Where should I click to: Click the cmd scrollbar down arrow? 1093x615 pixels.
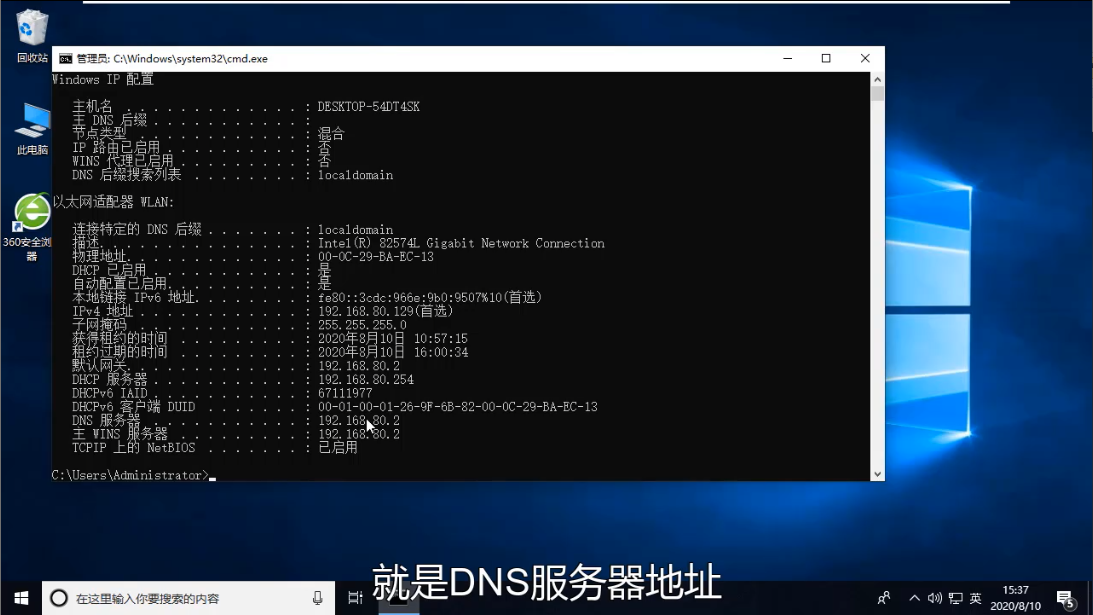tap(878, 474)
